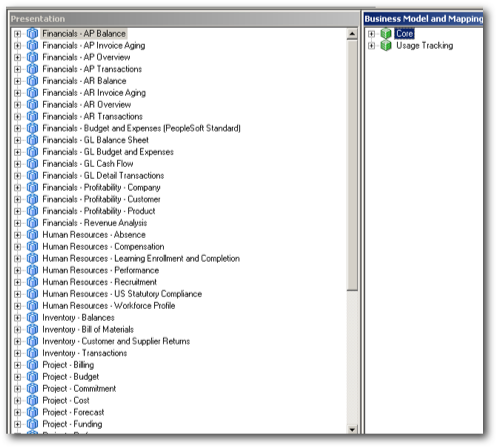
Task: Click the Presentation vertical scrollbar thumb
Action: 352,165
